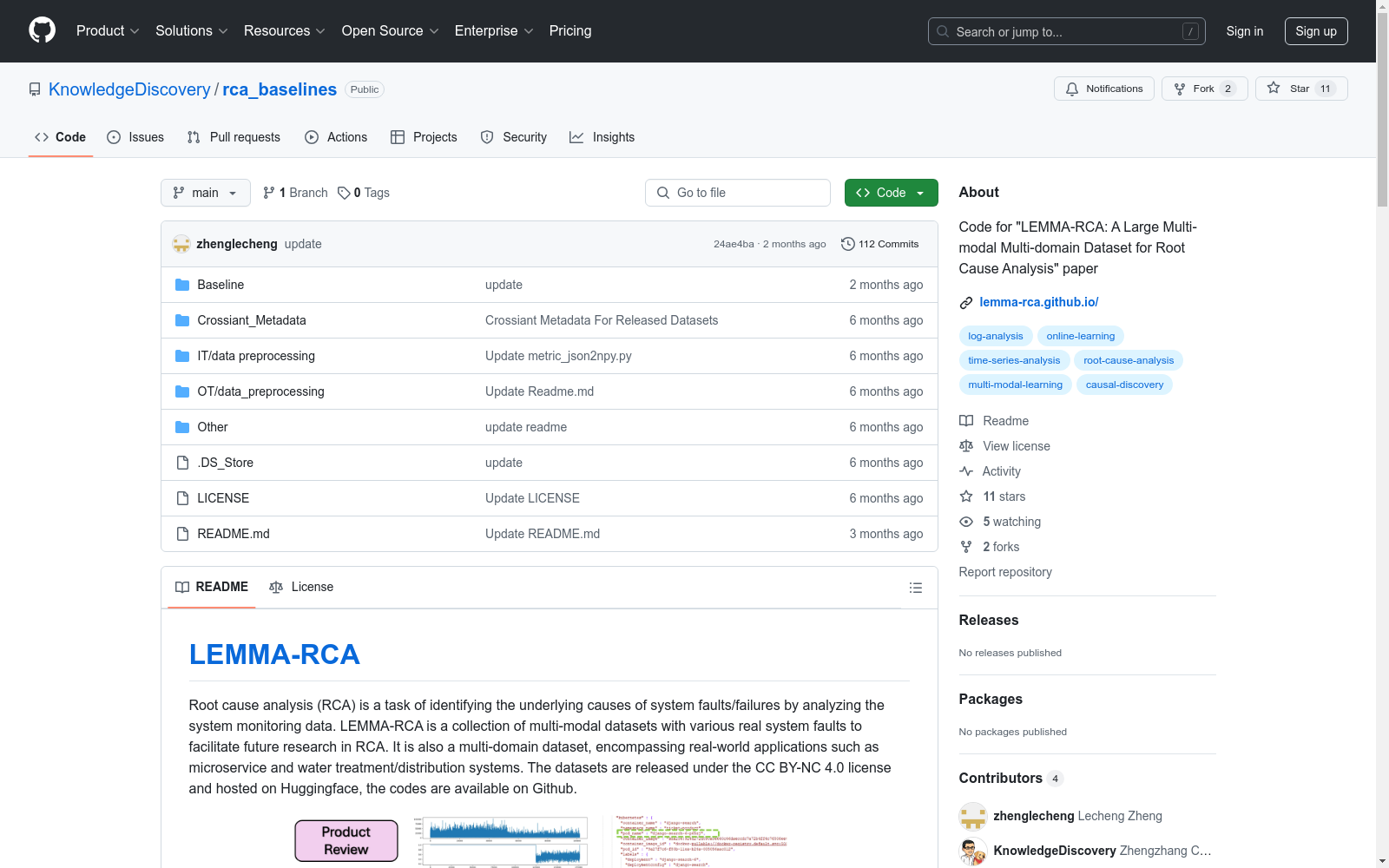Open the Security tab
This screenshot has height=868, width=1389.
pos(514,137)
